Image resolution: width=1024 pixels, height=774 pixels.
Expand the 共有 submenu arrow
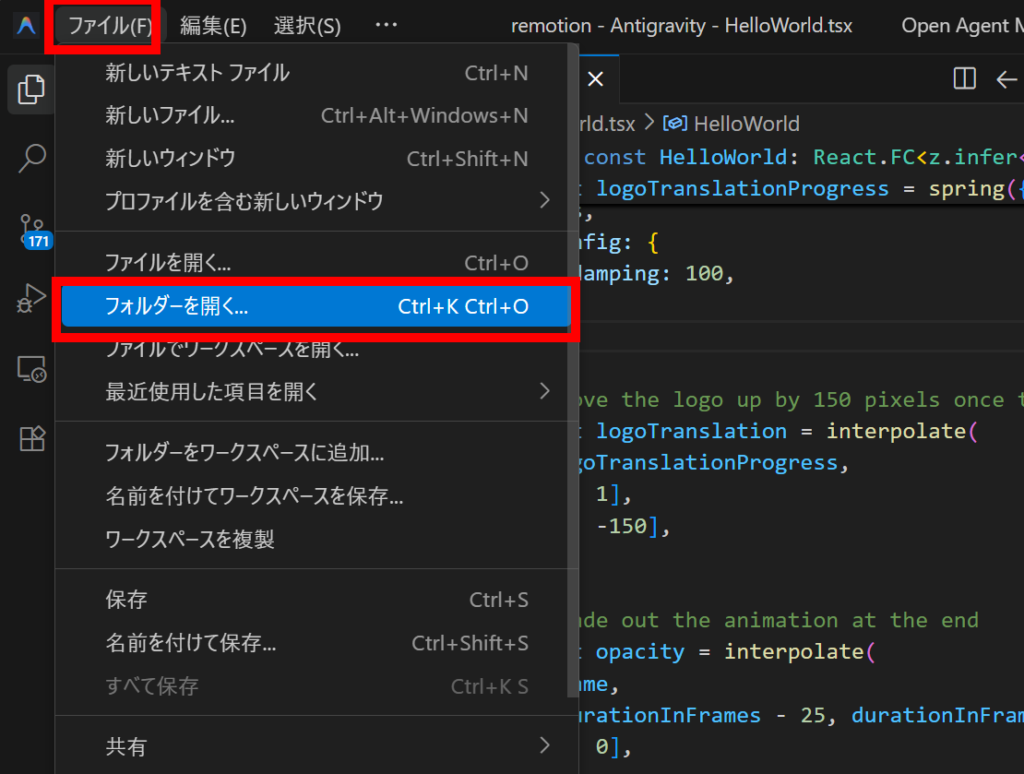coord(544,745)
